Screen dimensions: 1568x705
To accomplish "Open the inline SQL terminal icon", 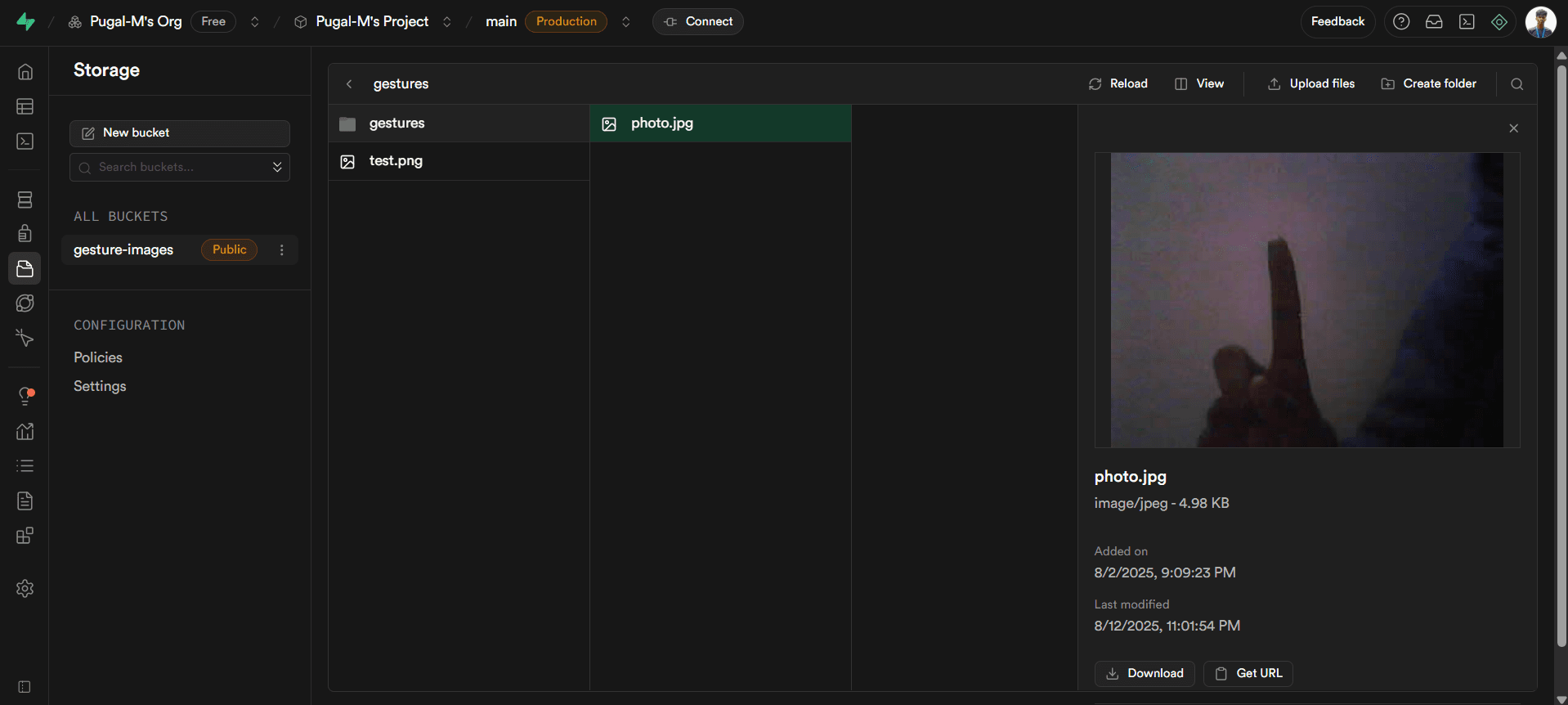I will point(1467,22).
